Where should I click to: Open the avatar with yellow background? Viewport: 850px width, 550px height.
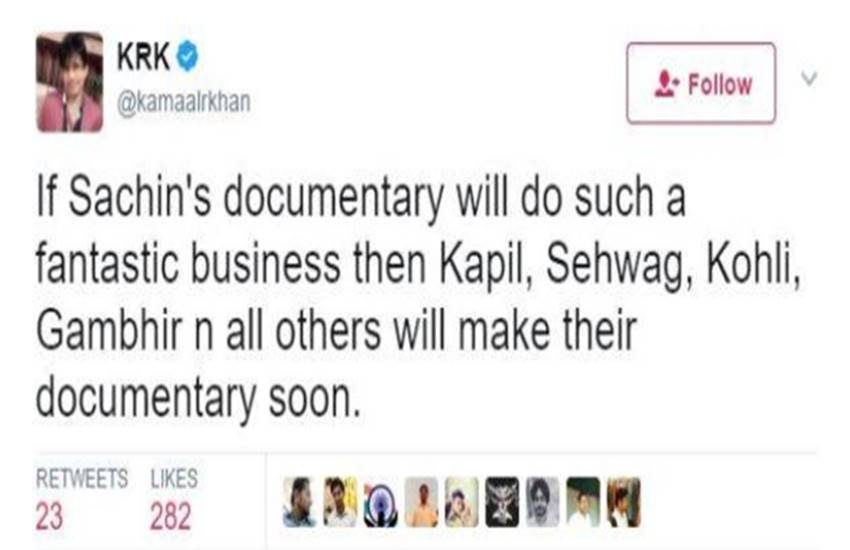(340, 502)
